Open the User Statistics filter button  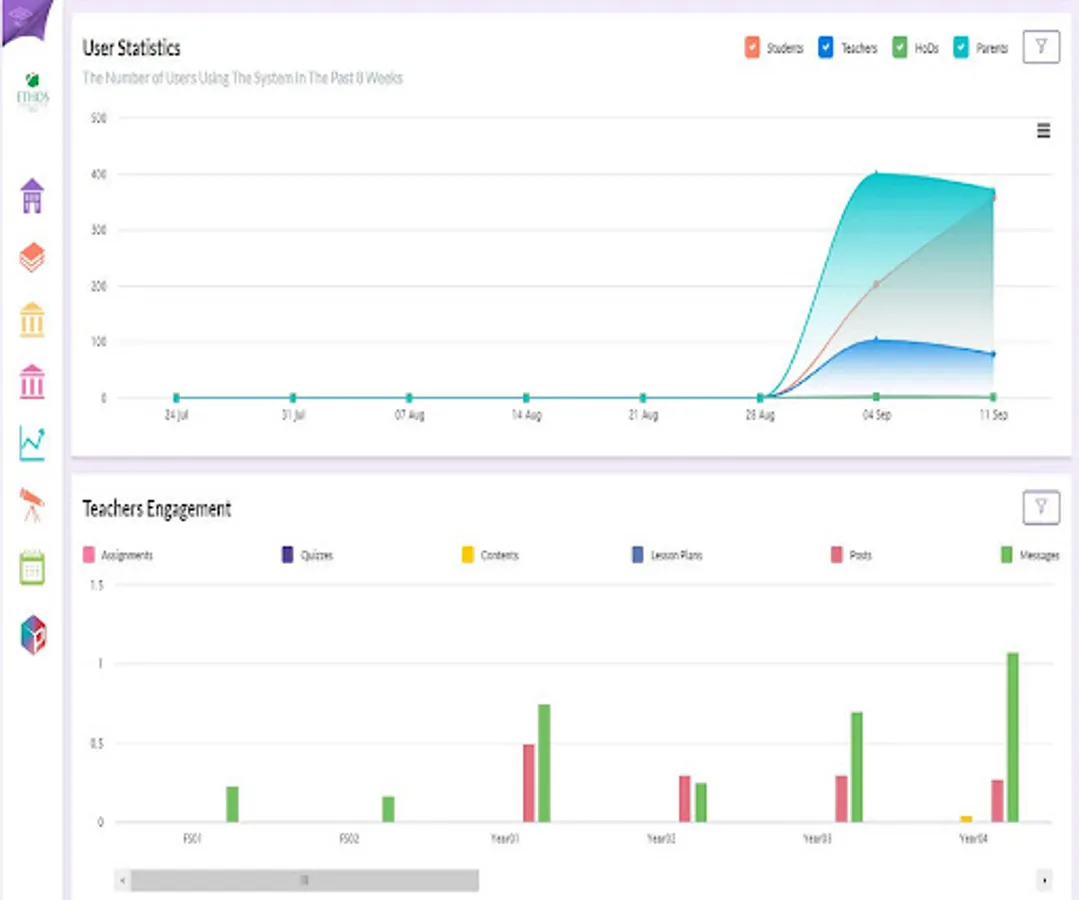tap(1041, 47)
